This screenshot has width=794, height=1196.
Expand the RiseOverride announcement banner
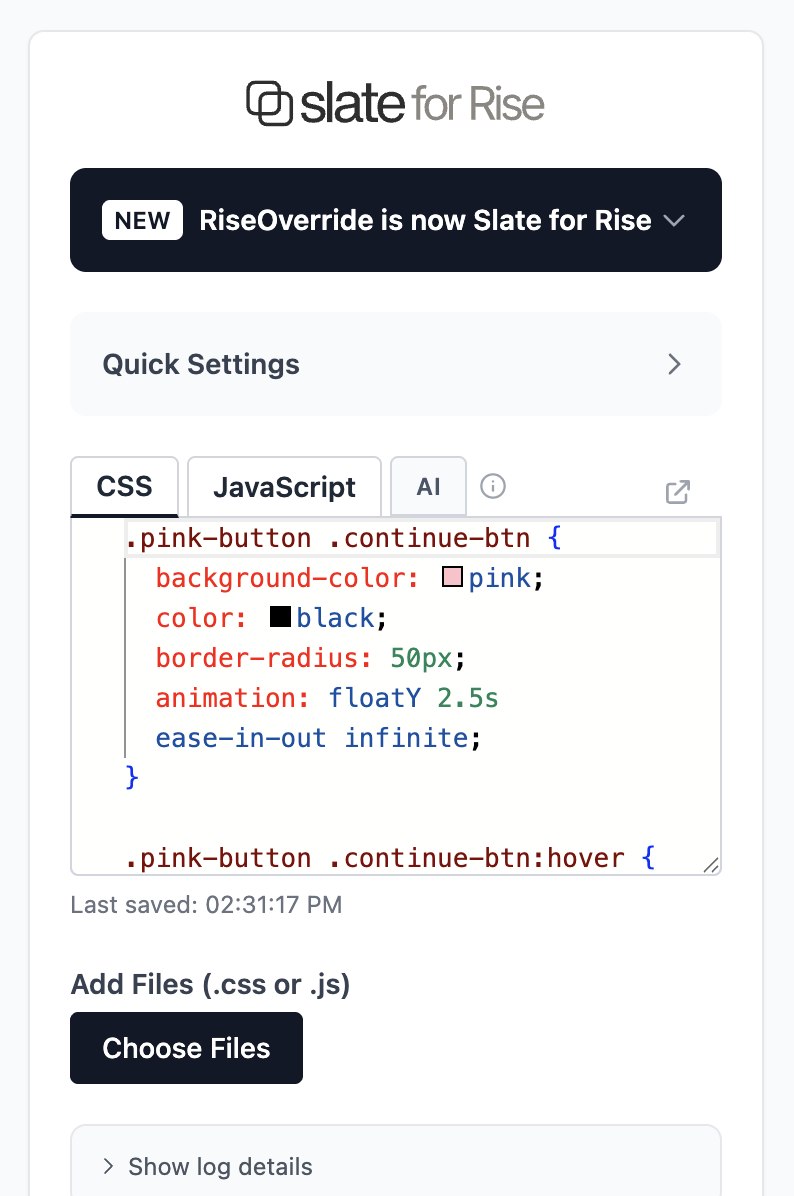(x=395, y=220)
